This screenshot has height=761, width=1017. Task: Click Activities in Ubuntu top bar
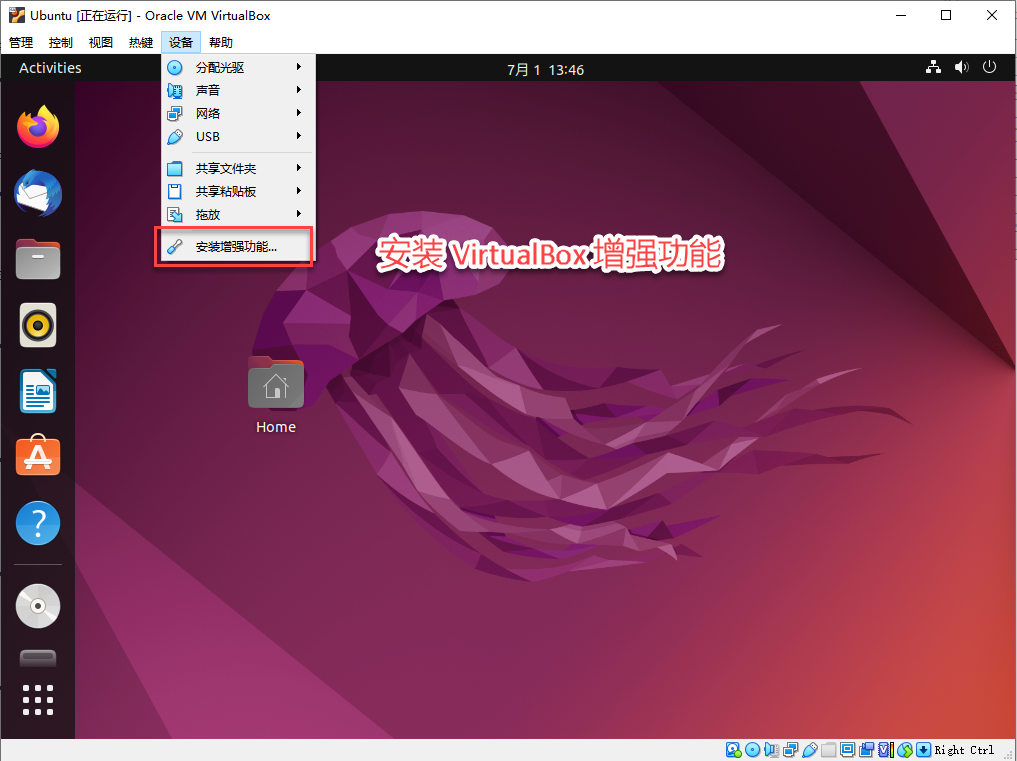[50, 67]
